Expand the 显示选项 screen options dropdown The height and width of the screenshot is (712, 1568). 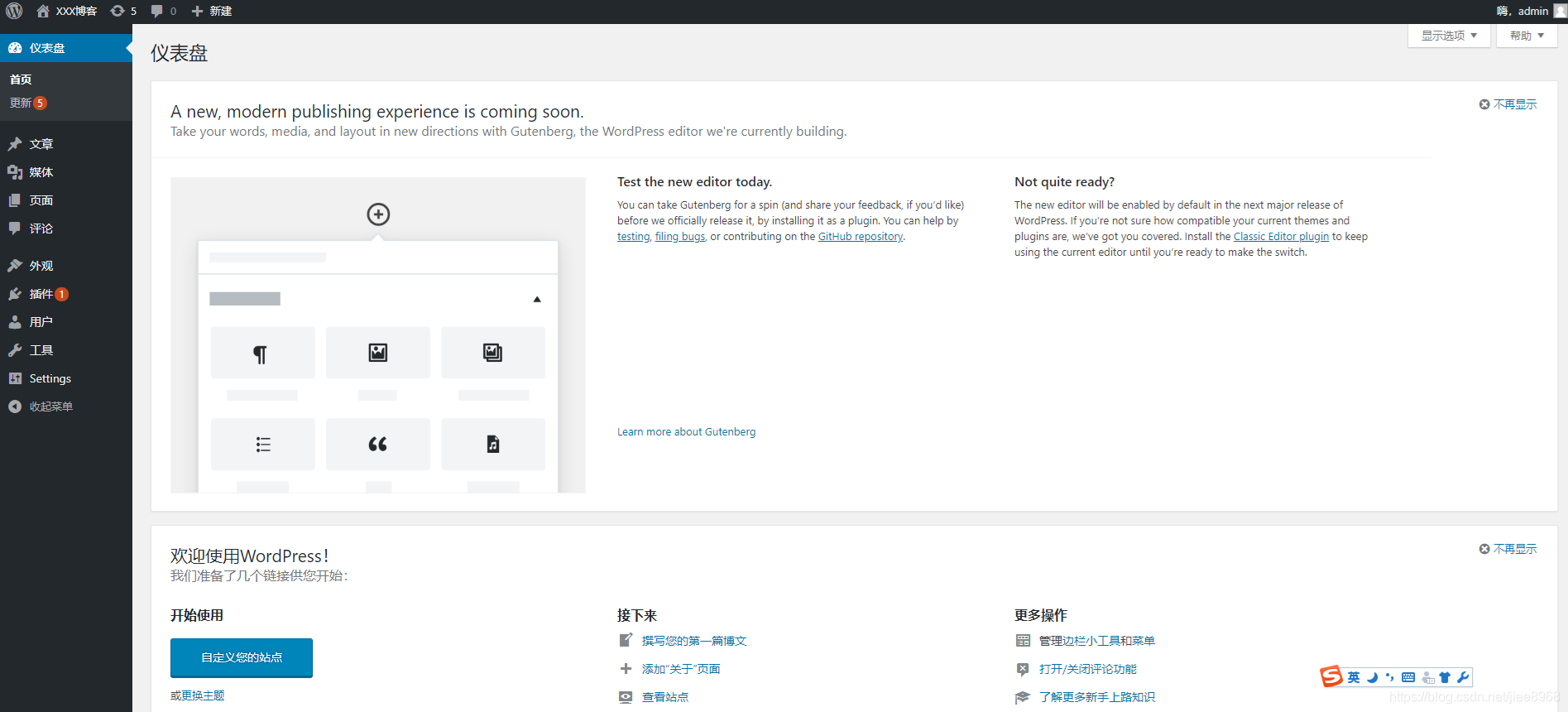[x=1449, y=36]
